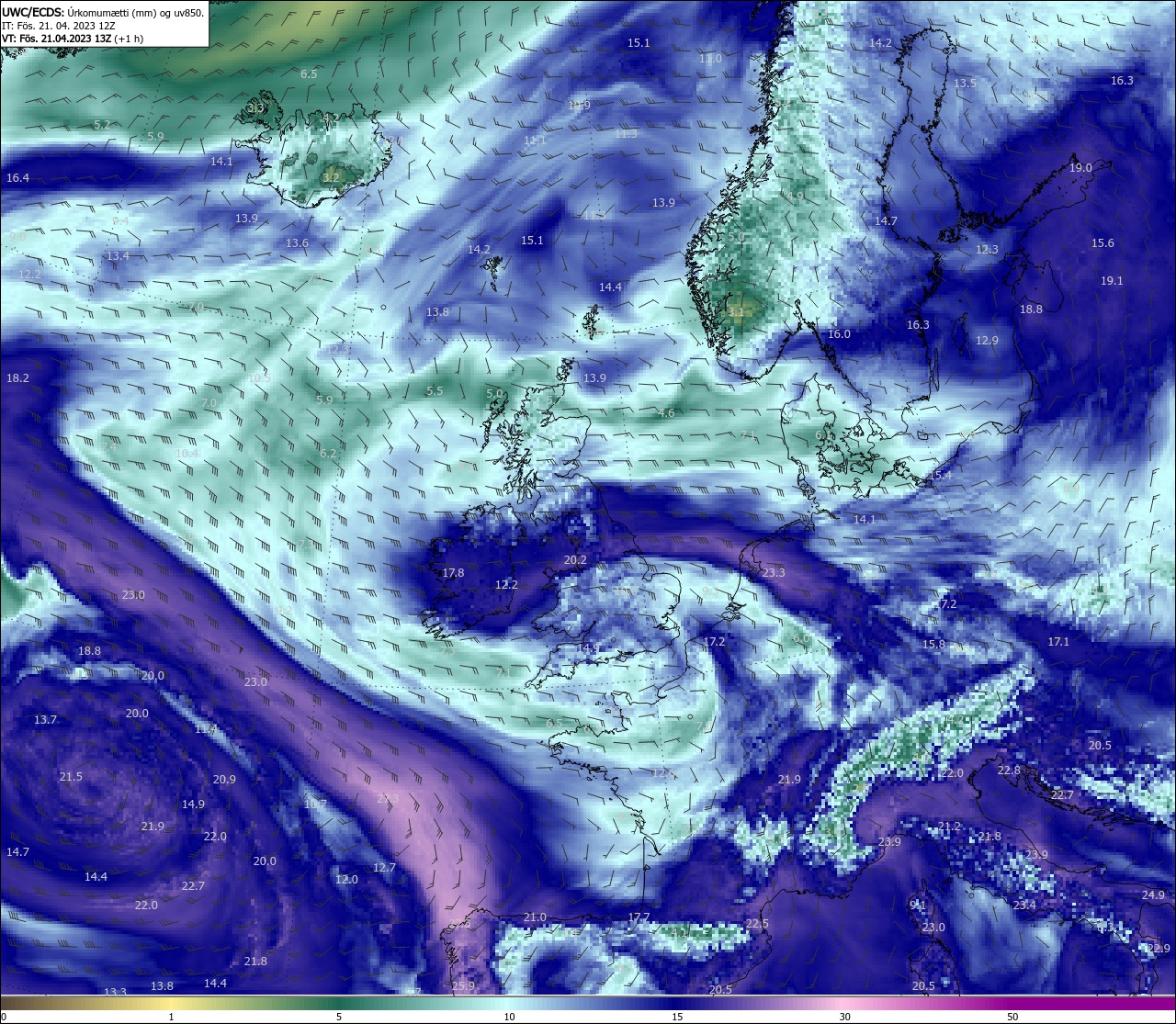Click the map value 4.6
The height and width of the screenshot is (1024, 1176).
pyautogui.click(x=667, y=413)
